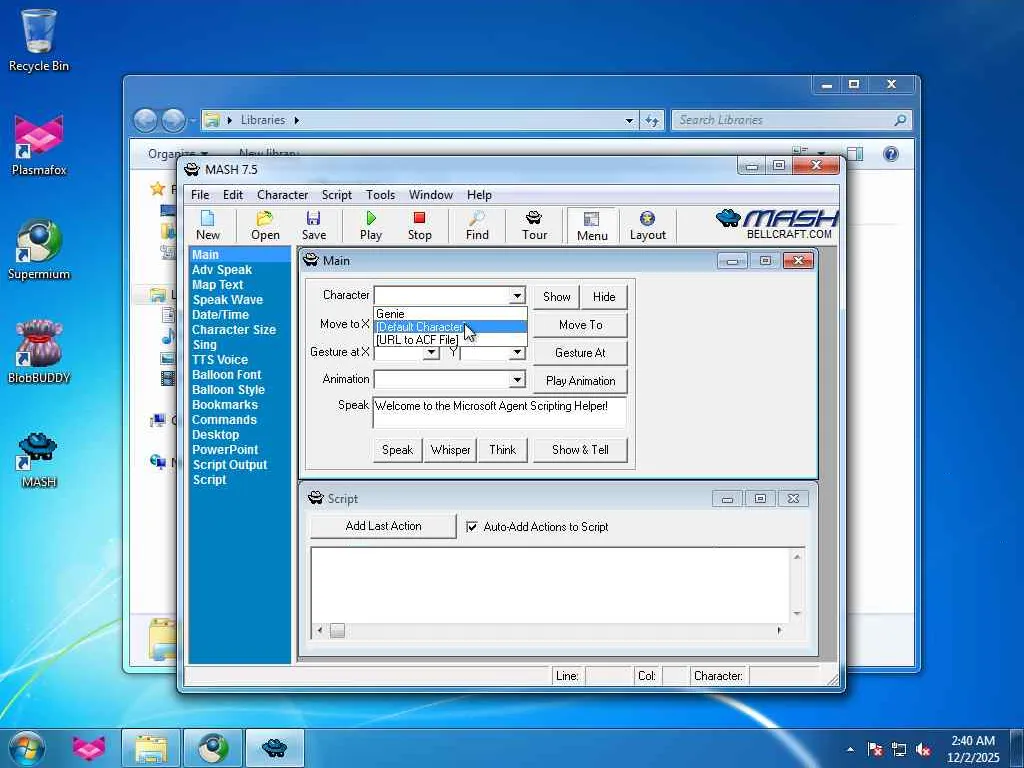This screenshot has width=1024, height=768.
Task: Start script with the Play icon
Action: pyautogui.click(x=370, y=225)
